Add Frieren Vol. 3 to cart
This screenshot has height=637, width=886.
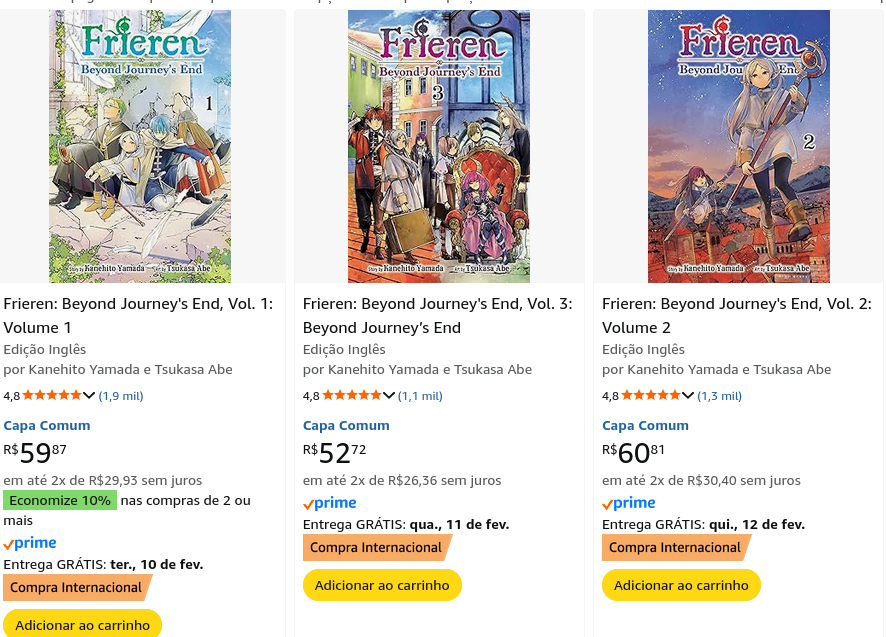point(382,585)
